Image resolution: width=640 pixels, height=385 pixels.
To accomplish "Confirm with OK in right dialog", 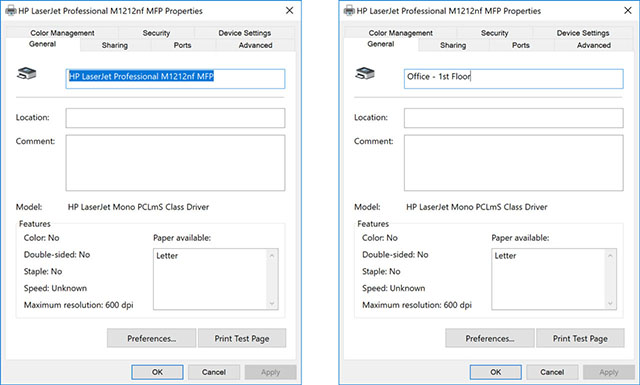I will point(496,372).
